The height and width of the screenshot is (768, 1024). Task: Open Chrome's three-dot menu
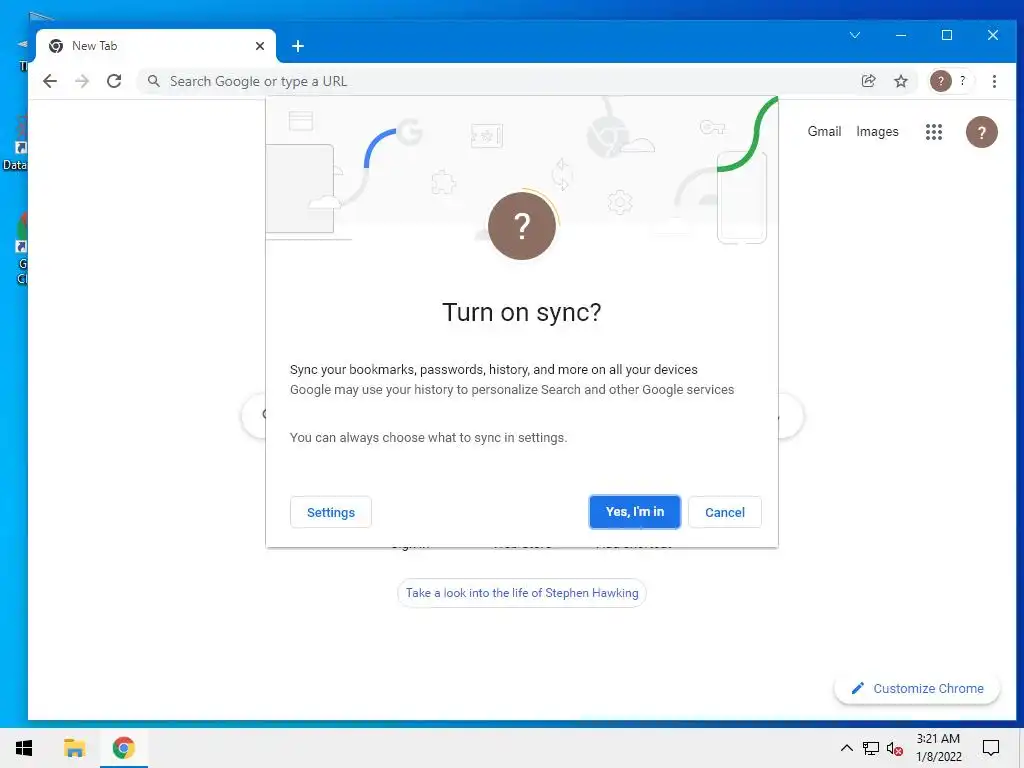tap(994, 81)
